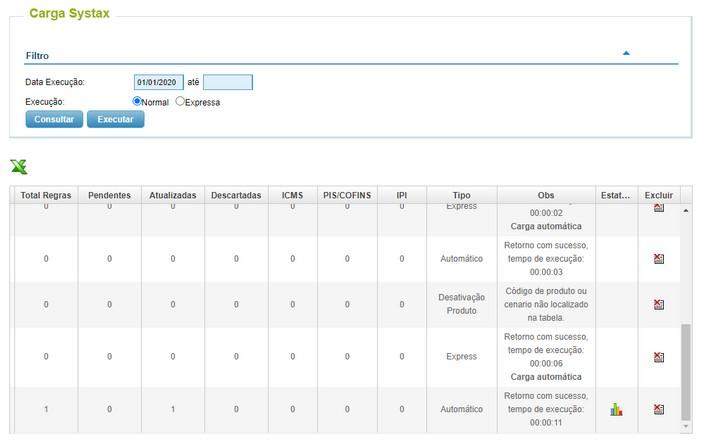
Task: Open statistics chart icon for 00:00:11 row
Action: pos(616,409)
